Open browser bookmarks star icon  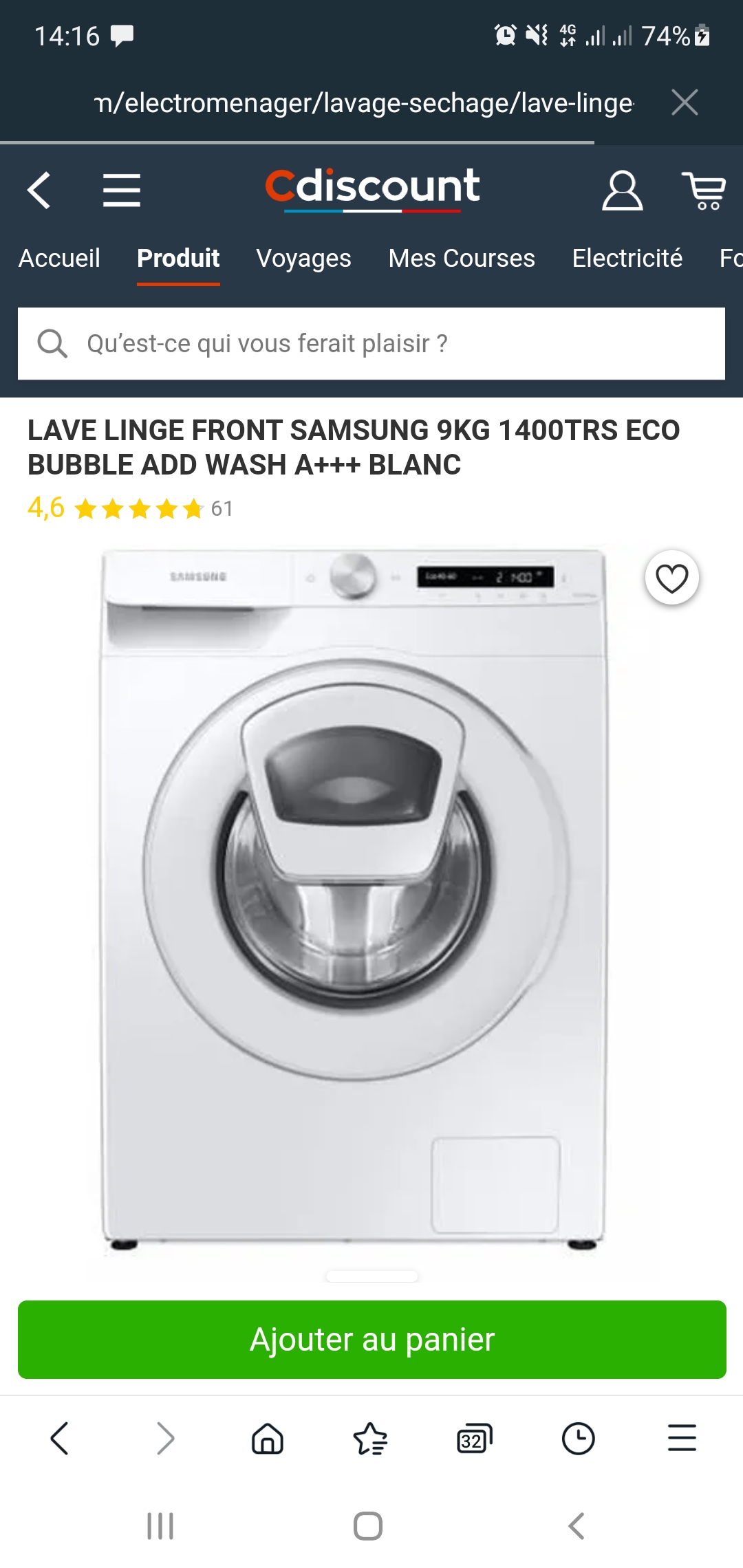point(371,1438)
